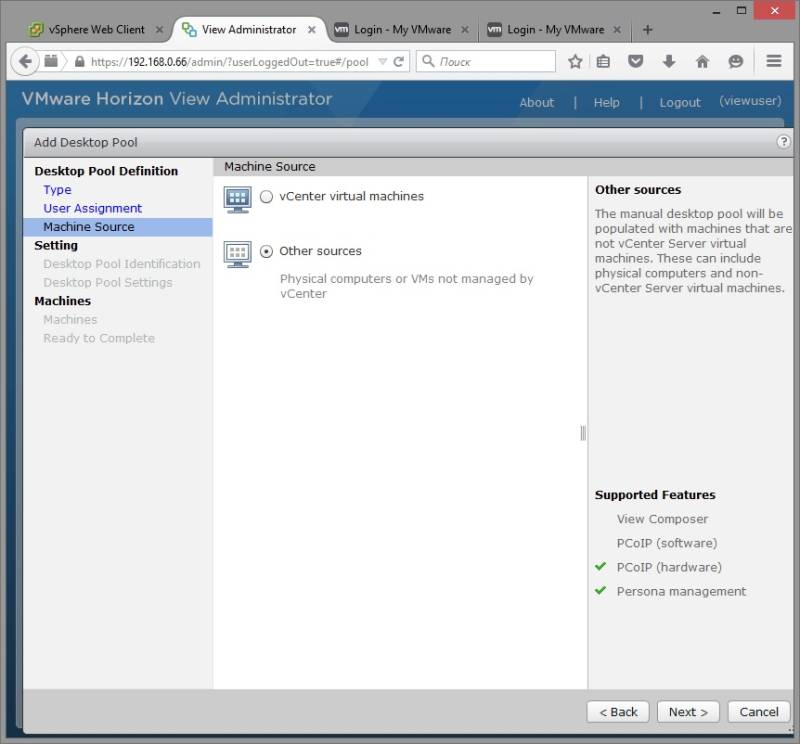
Task: Open the bookmarks list icon
Action: [x=603, y=62]
